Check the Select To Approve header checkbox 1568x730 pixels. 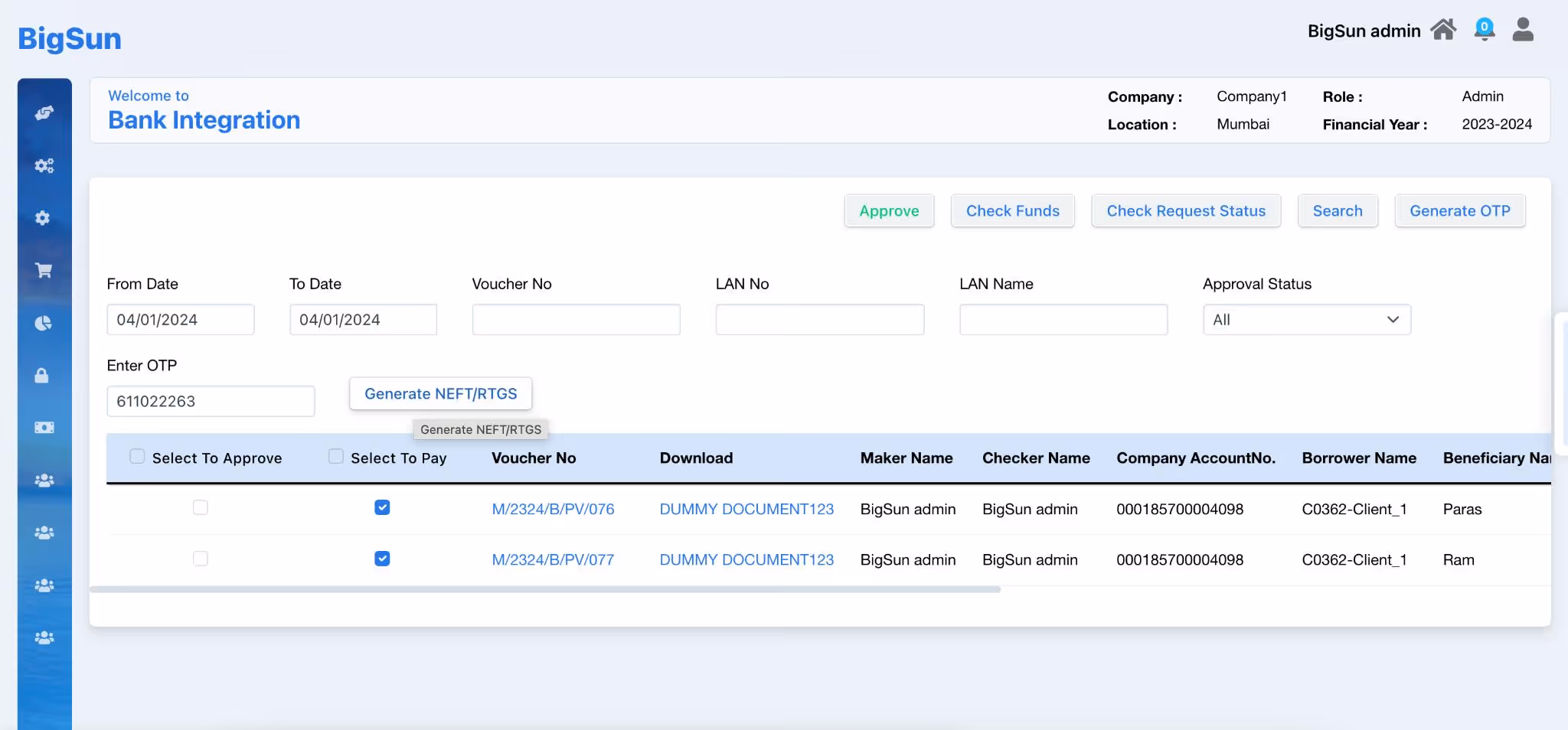point(137,456)
